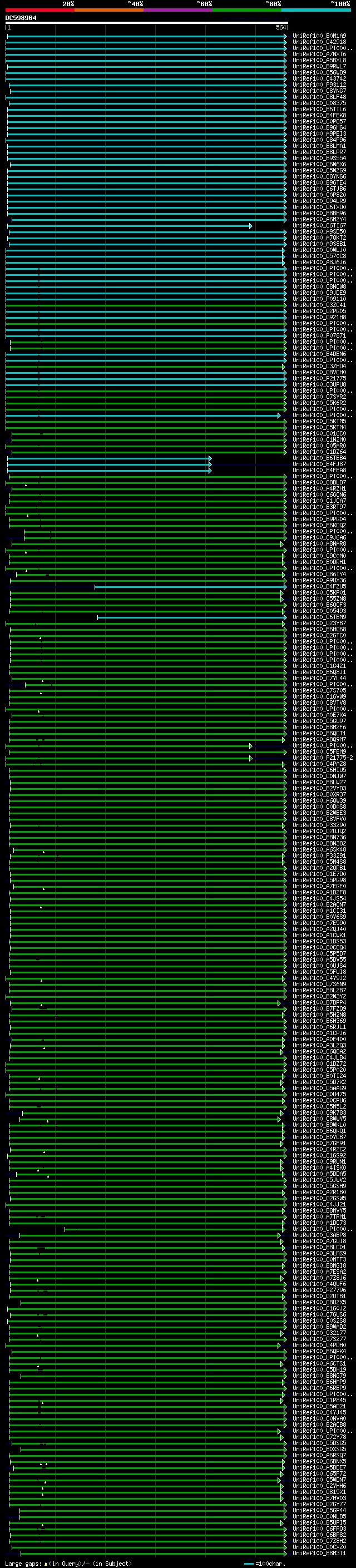Click the cyan ~100% identity legend segment
Viewport: 356px width, 1568px height.
click(x=316, y=11)
